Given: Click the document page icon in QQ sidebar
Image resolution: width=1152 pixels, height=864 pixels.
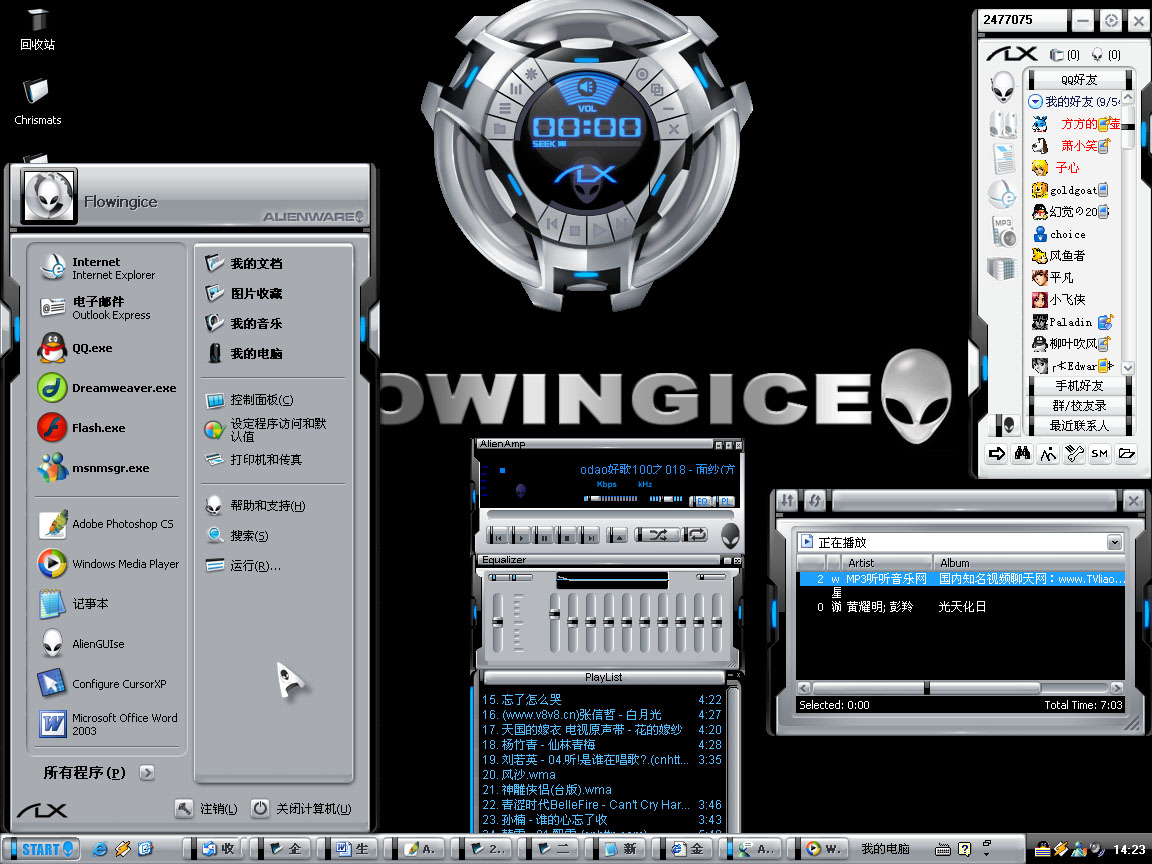Looking at the screenshot, I should point(1004,158).
